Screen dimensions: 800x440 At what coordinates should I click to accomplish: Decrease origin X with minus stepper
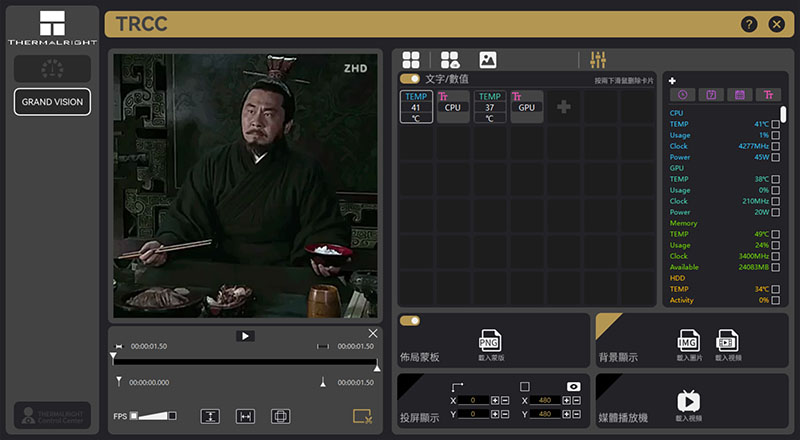[505, 401]
